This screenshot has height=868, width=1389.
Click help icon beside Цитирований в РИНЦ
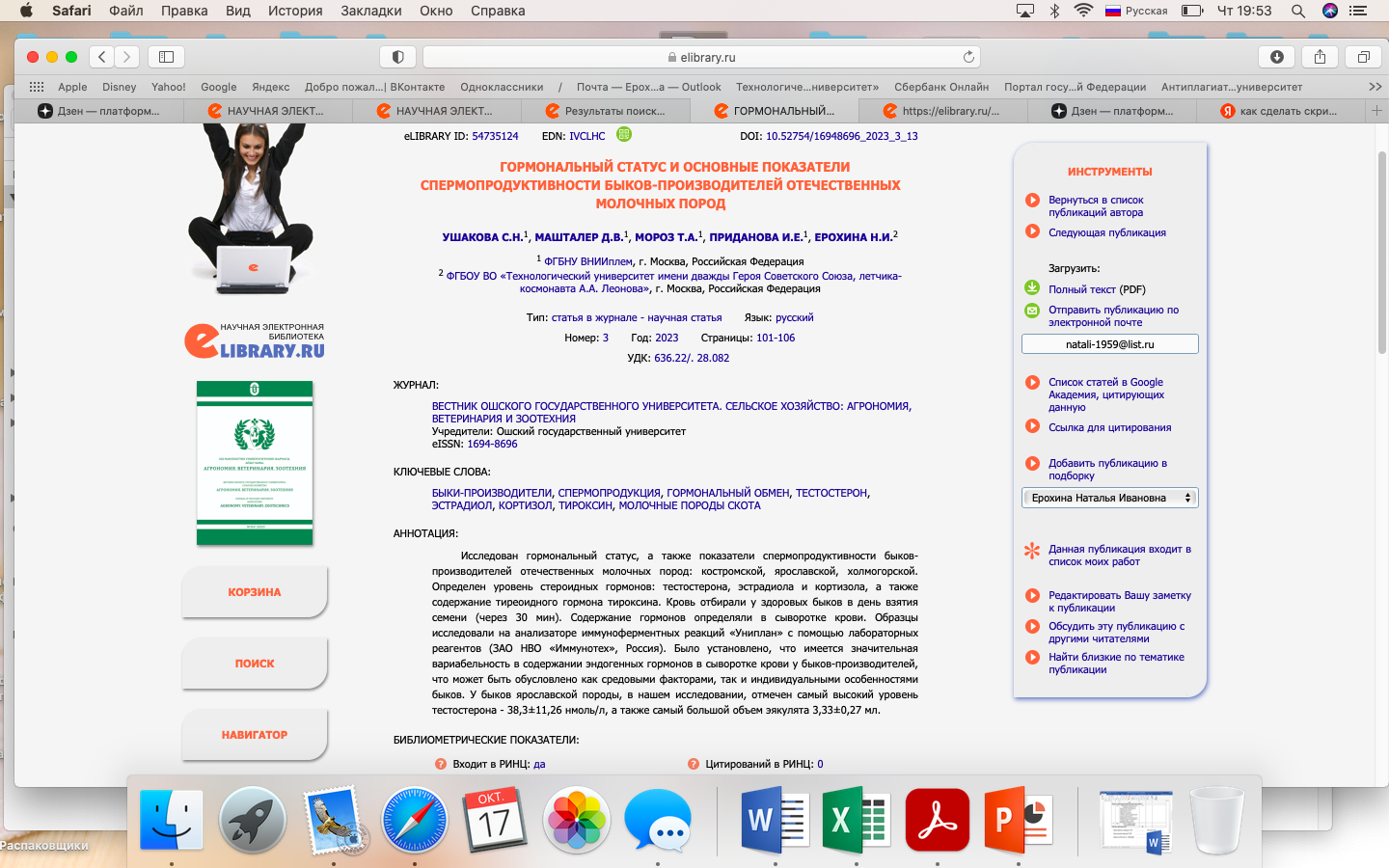pyautogui.click(x=693, y=764)
